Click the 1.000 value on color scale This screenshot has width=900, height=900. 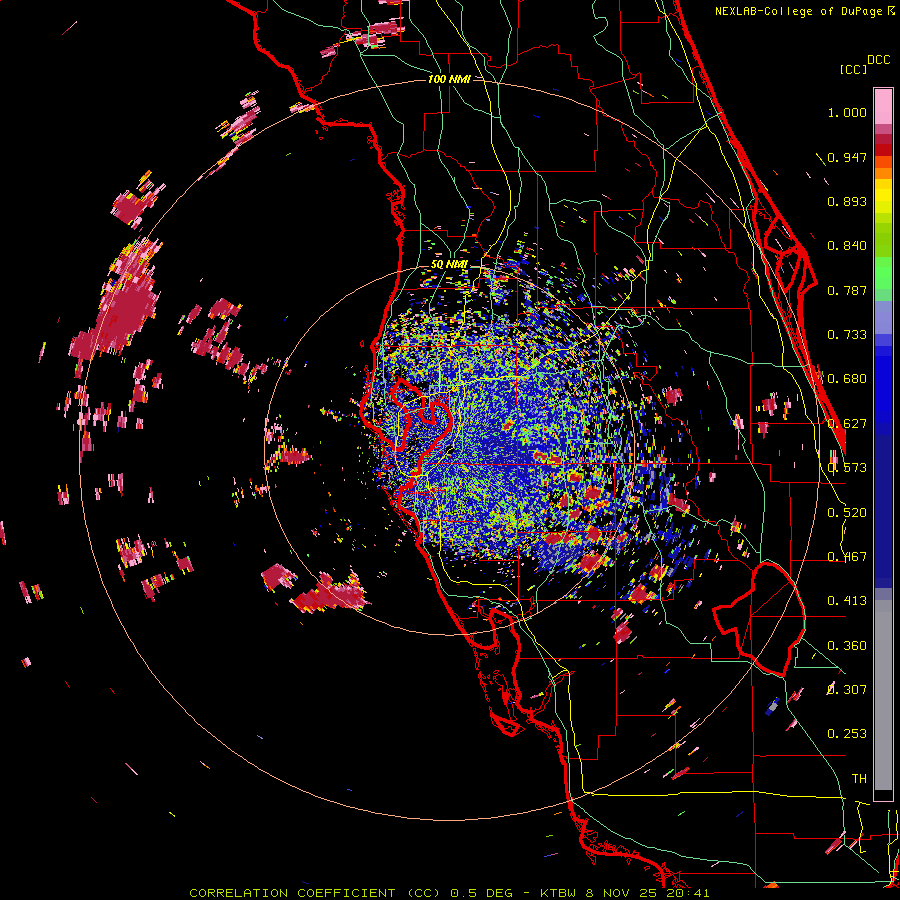tap(847, 112)
